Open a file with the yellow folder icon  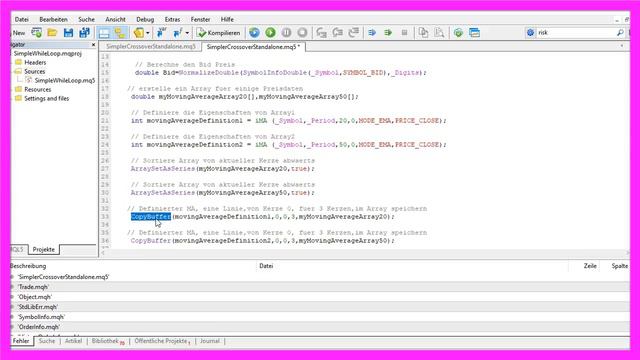52,33
